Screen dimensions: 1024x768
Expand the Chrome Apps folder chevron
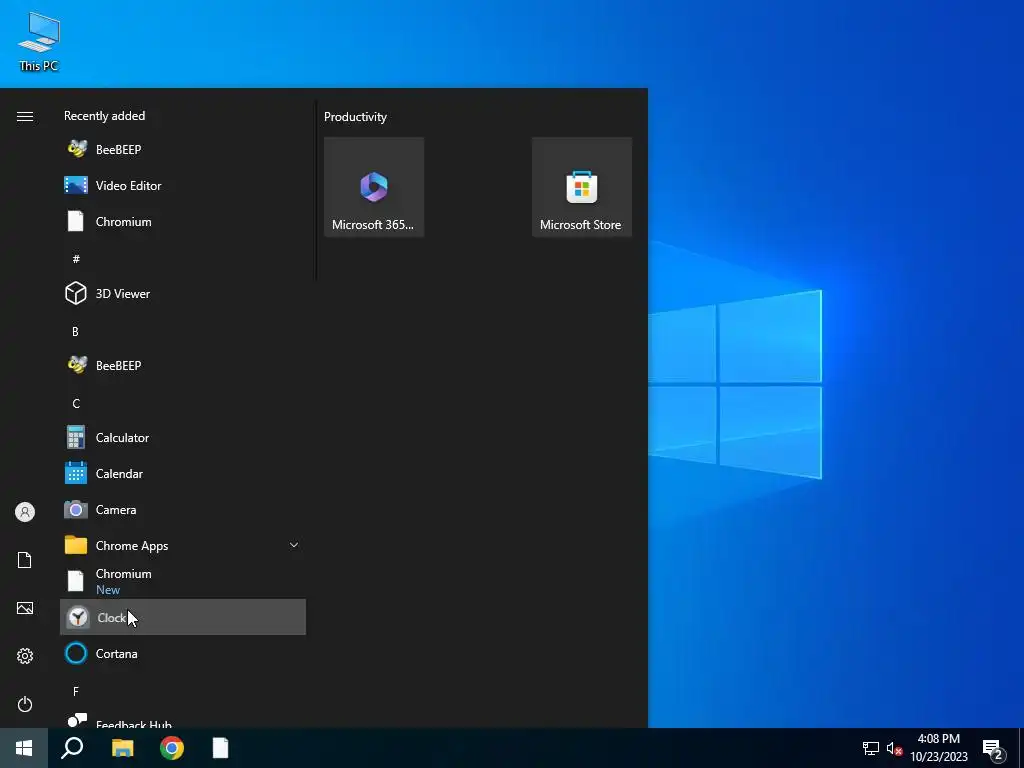pos(294,545)
